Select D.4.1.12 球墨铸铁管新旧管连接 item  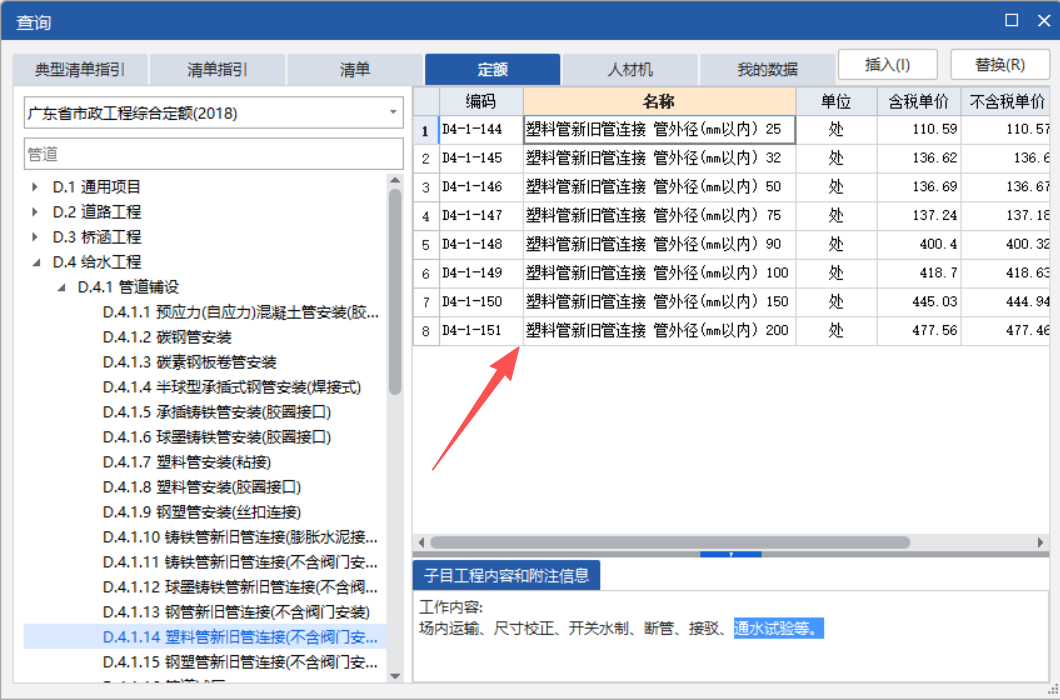coord(240,587)
